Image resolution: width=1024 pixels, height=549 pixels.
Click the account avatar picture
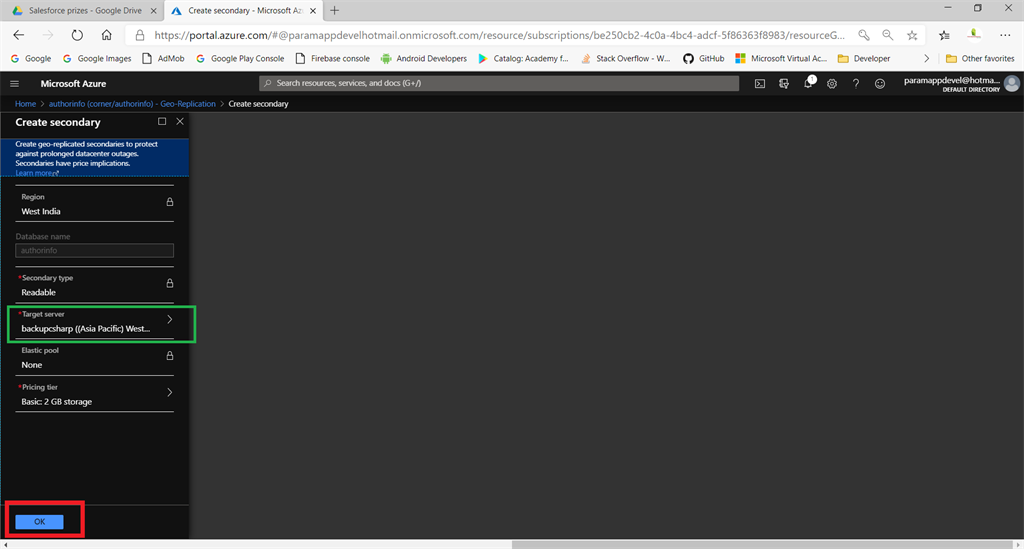(1012, 84)
